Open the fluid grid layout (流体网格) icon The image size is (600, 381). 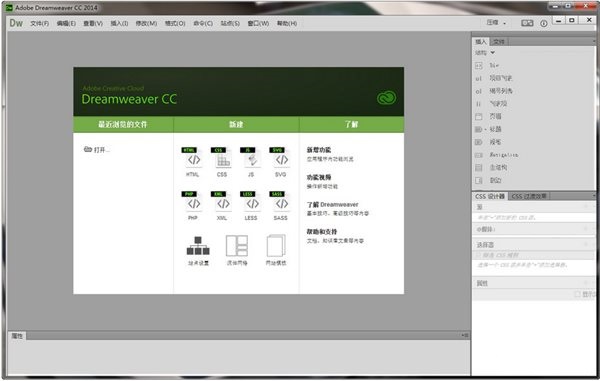(x=237, y=251)
